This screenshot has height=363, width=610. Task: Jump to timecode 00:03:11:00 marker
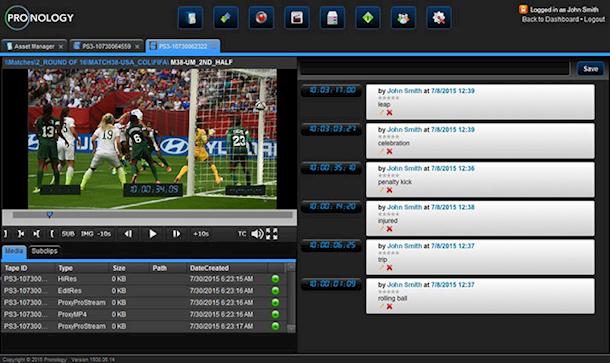coord(332,90)
